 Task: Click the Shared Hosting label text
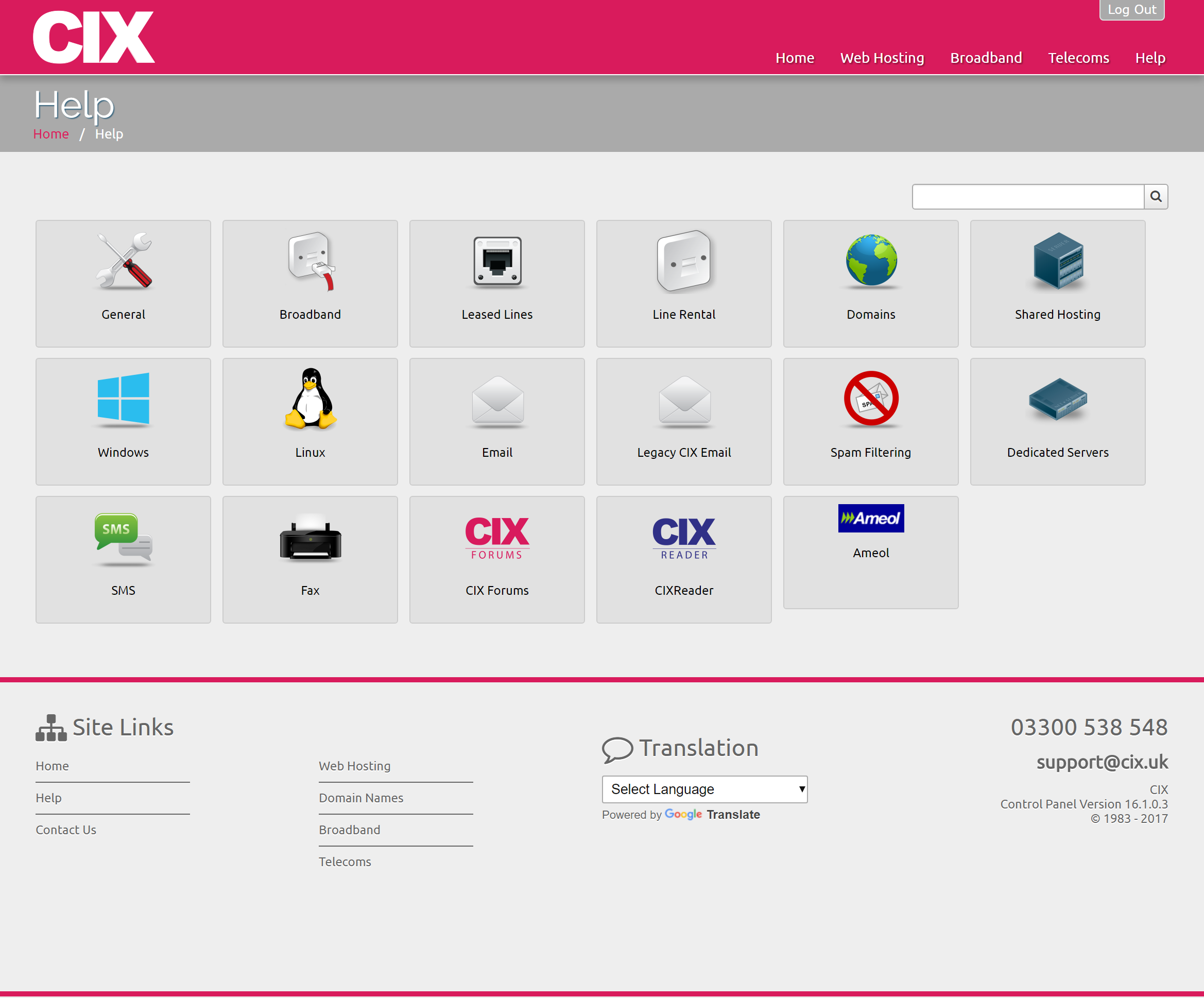click(1058, 314)
